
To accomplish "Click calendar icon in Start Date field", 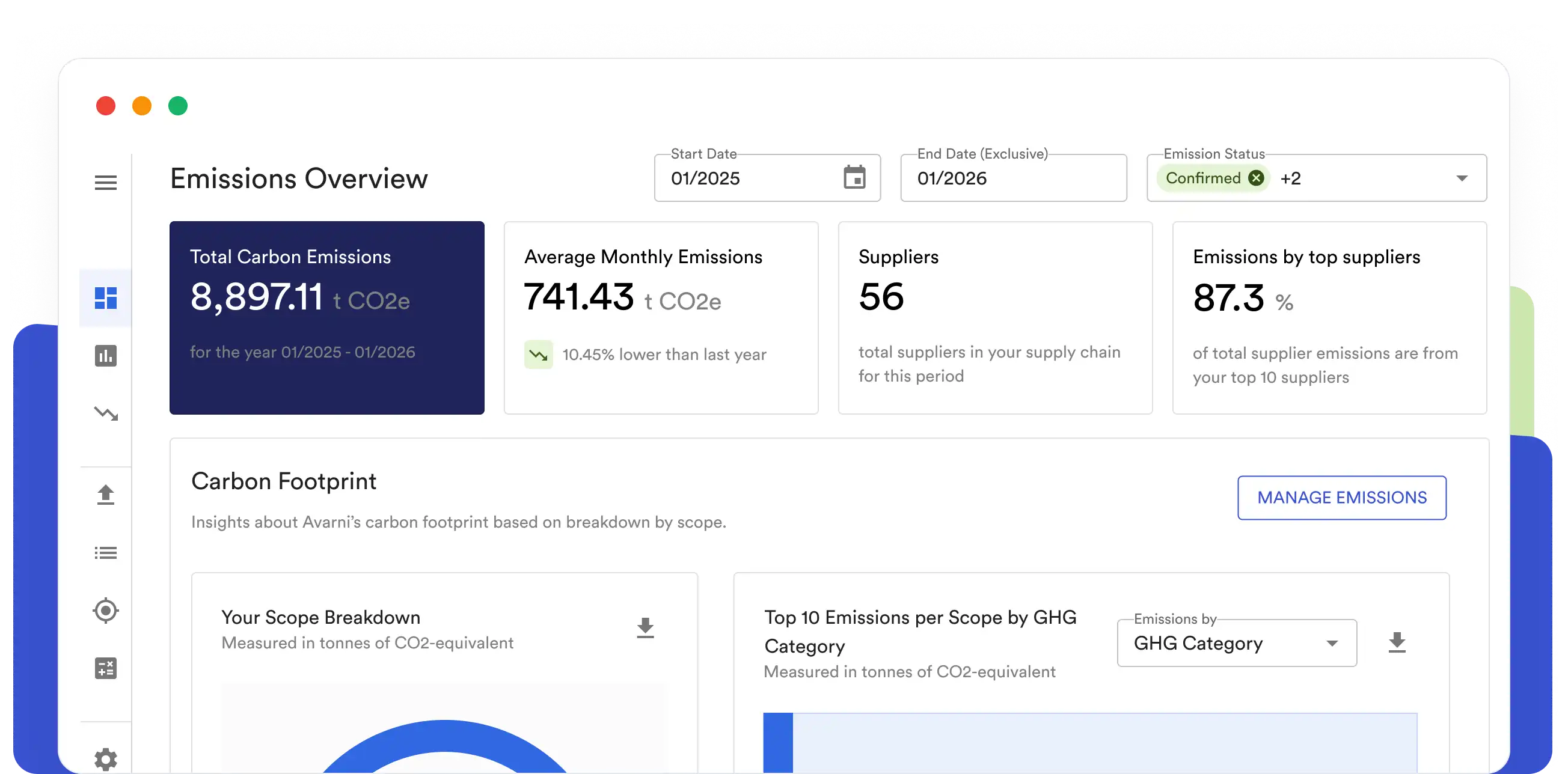I will tap(854, 178).
